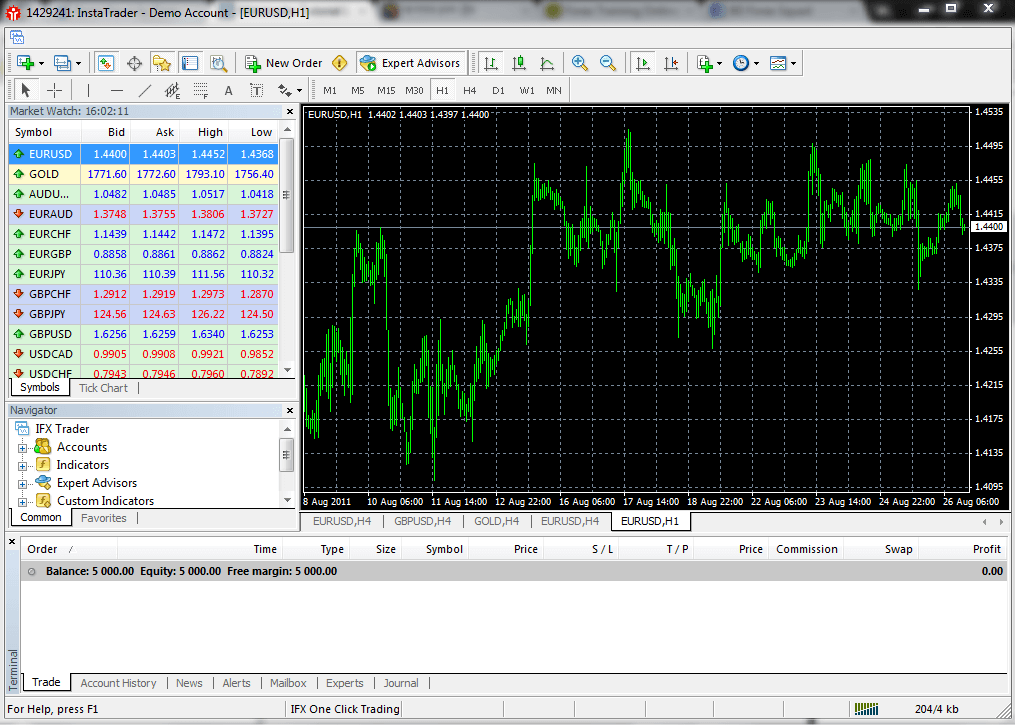This screenshot has height=725, width=1015.
Task: Select the EURGBP row in Market Watch
Action: (x=50, y=254)
